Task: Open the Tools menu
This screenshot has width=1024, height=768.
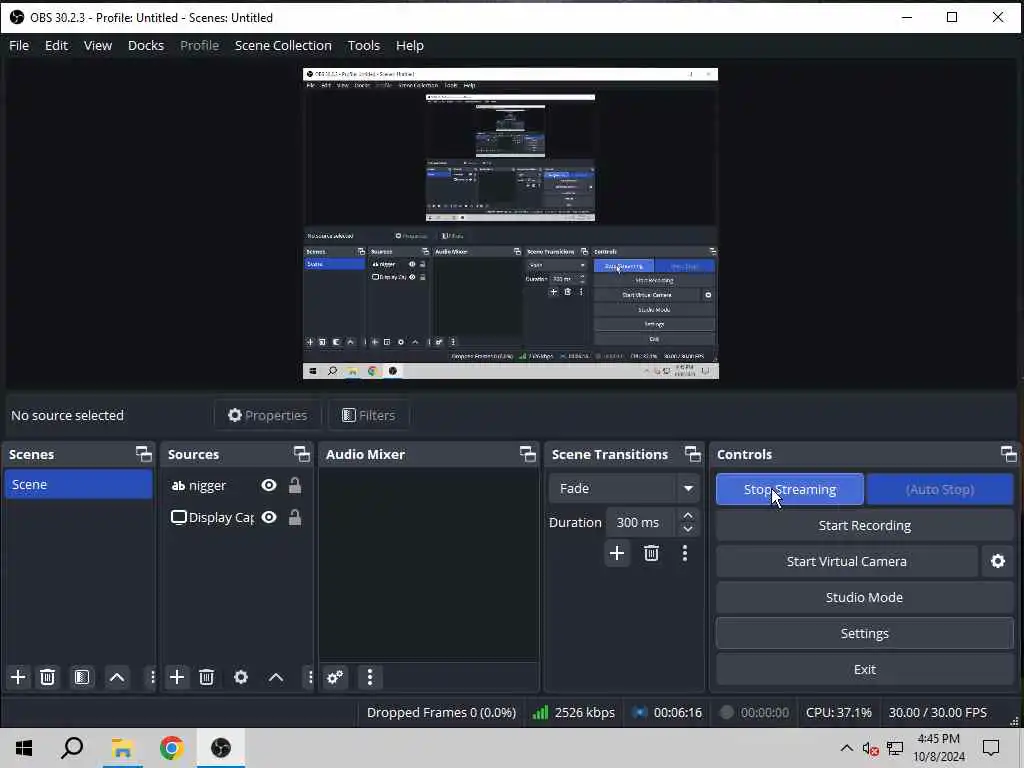Action: (364, 45)
